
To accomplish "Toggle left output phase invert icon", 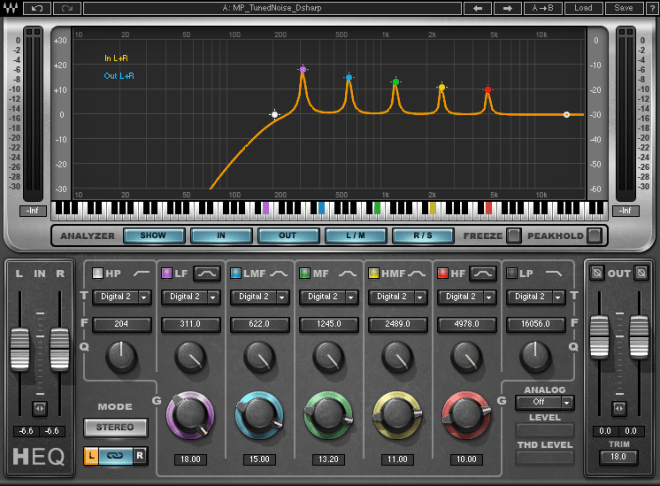I will (597, 273).
